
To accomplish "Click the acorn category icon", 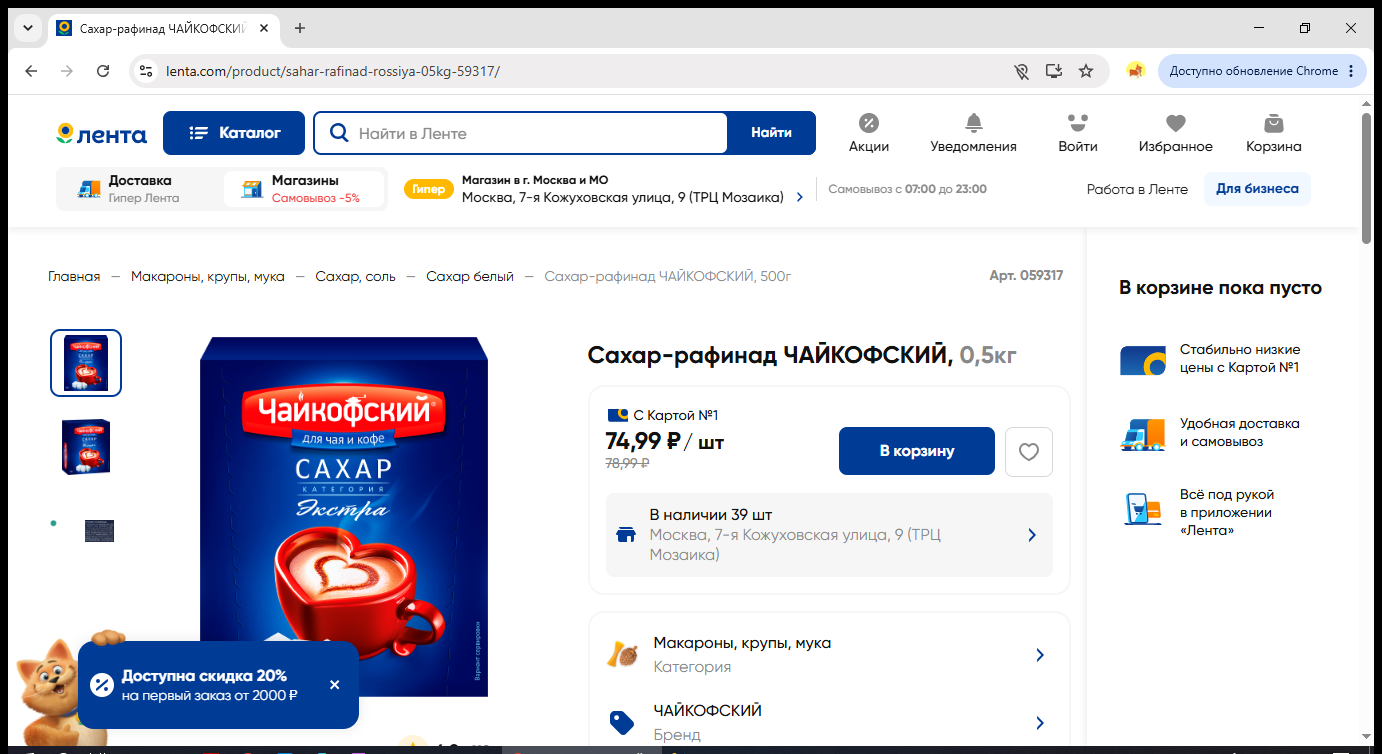I will coord(622,654).
